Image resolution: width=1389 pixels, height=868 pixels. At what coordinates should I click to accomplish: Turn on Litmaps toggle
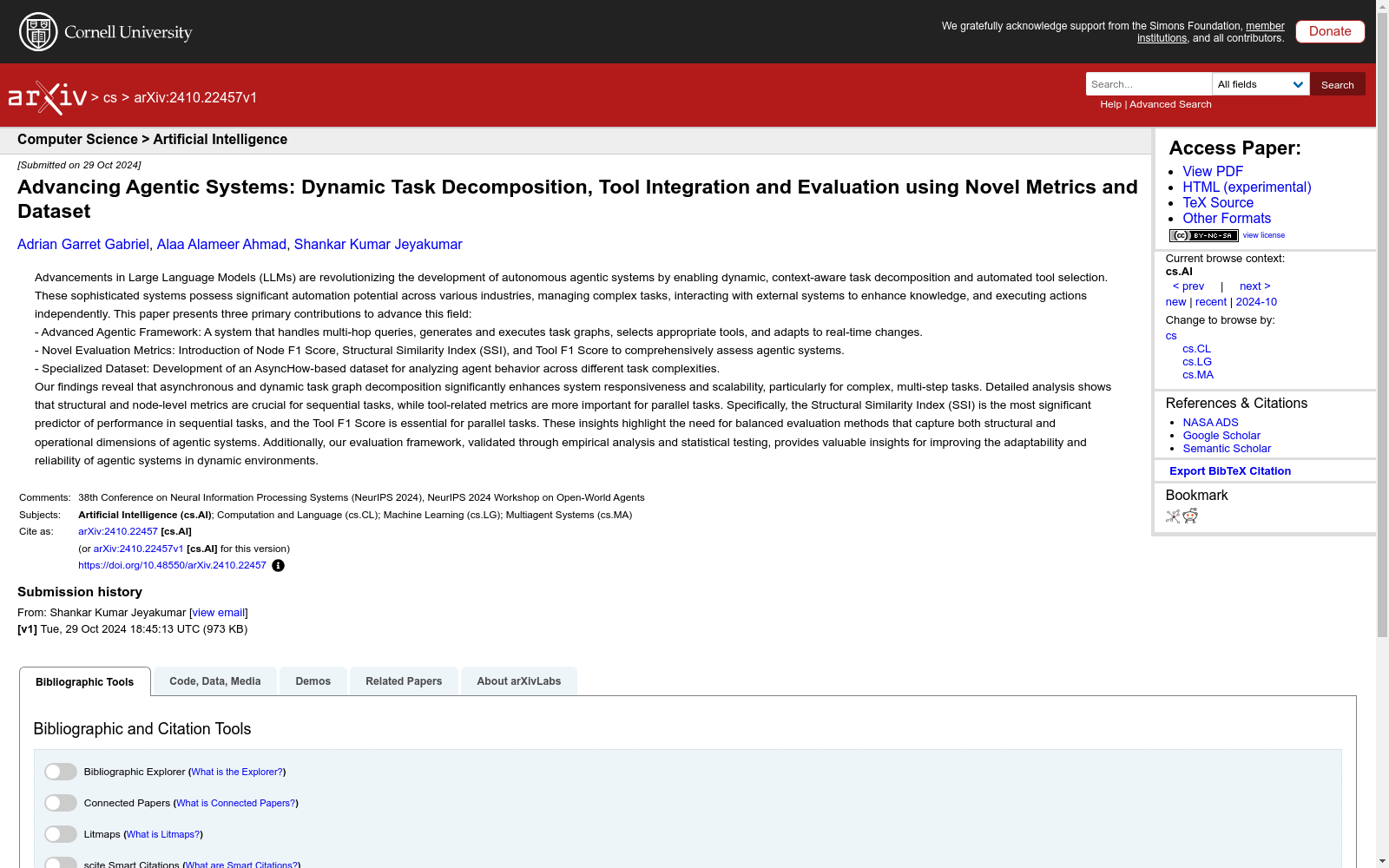tap(61, 834)
